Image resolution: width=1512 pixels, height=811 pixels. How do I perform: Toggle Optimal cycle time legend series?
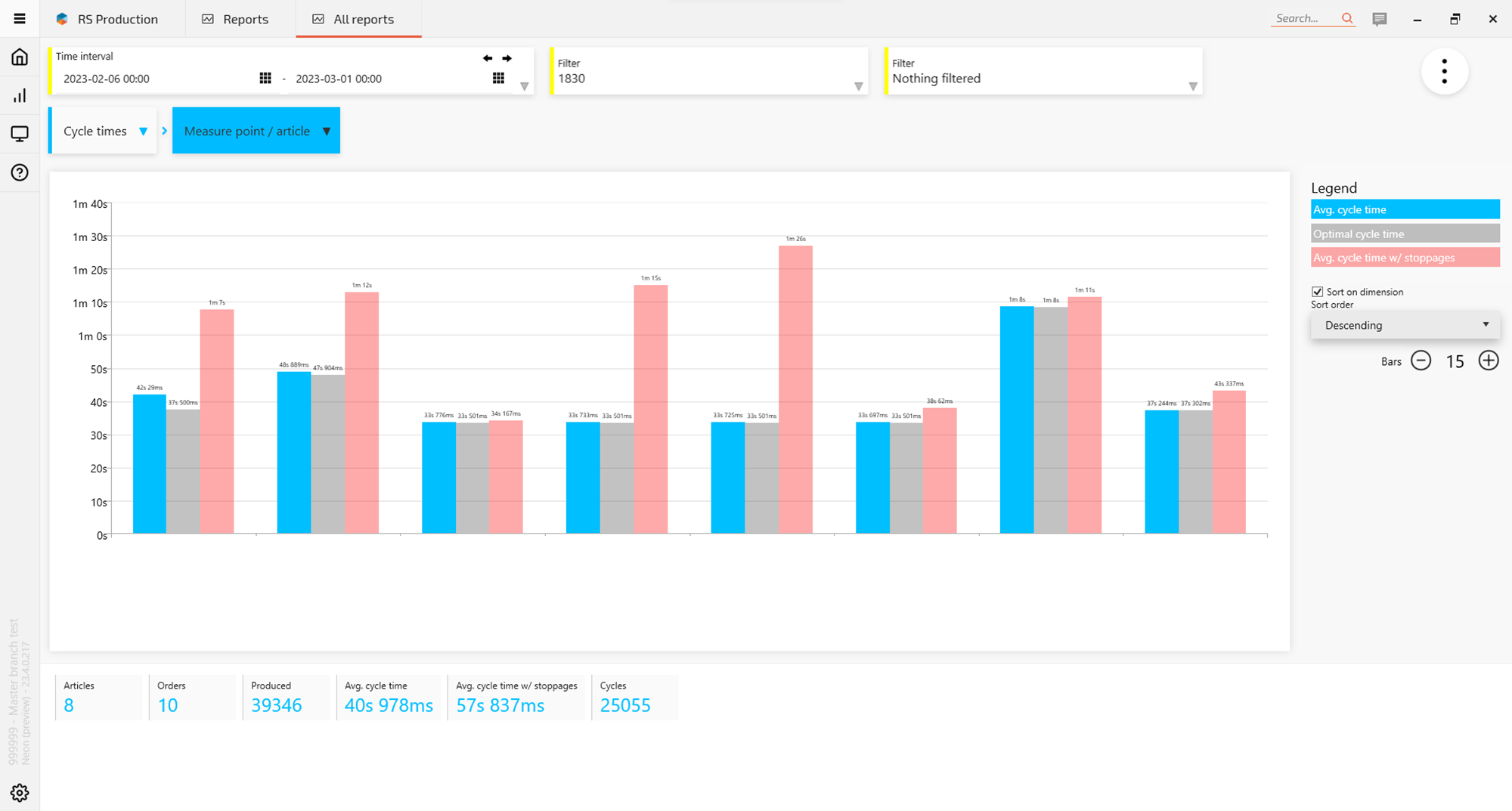(1405, 234)
